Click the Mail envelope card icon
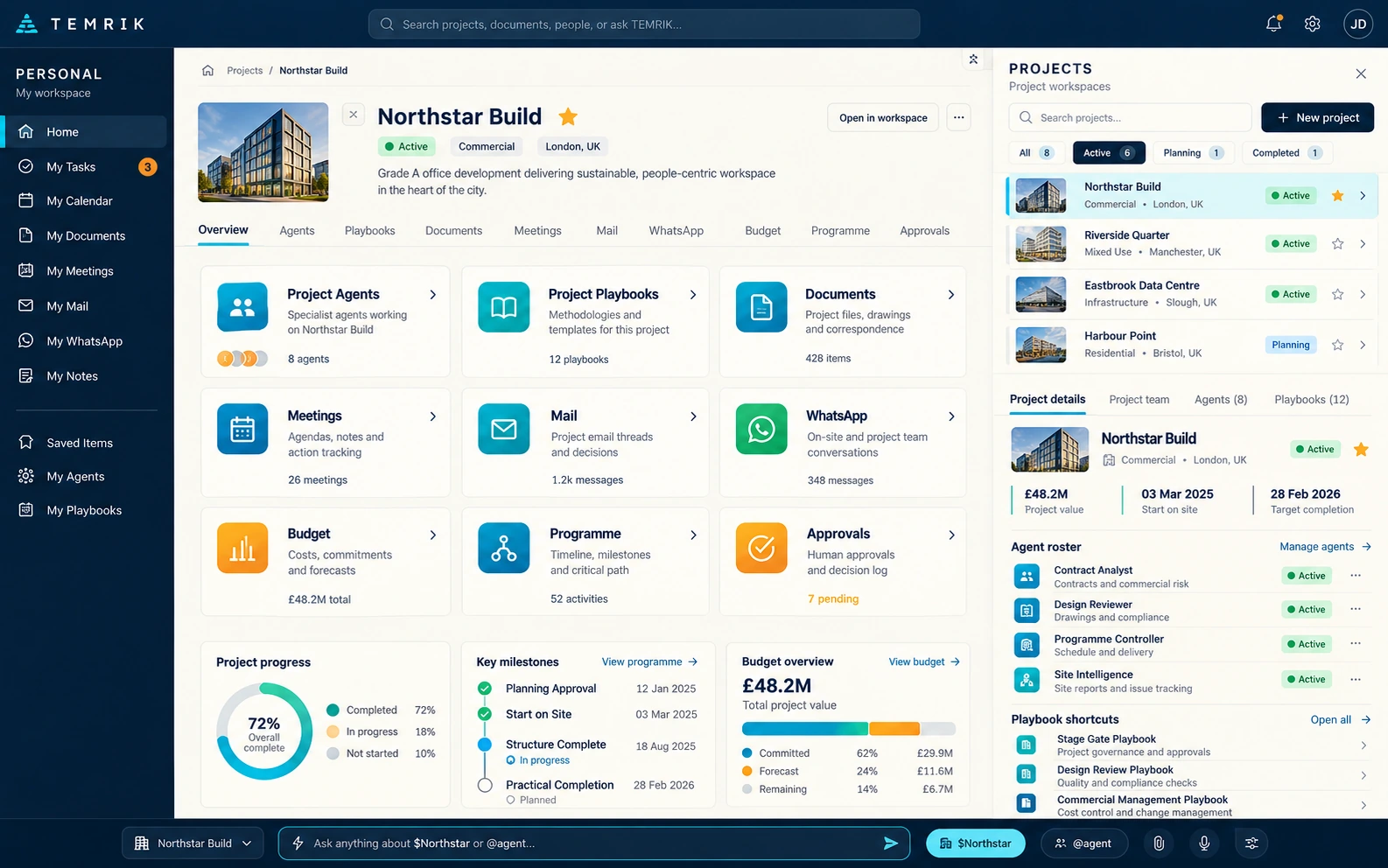The image size is (1388, 868). 504,429
